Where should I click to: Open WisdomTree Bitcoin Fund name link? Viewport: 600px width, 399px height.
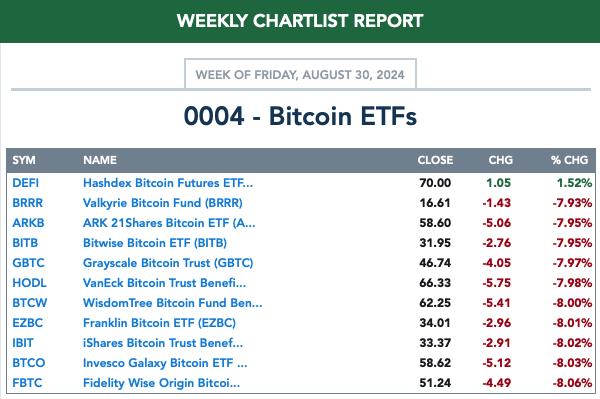click(x=173, y=303)
